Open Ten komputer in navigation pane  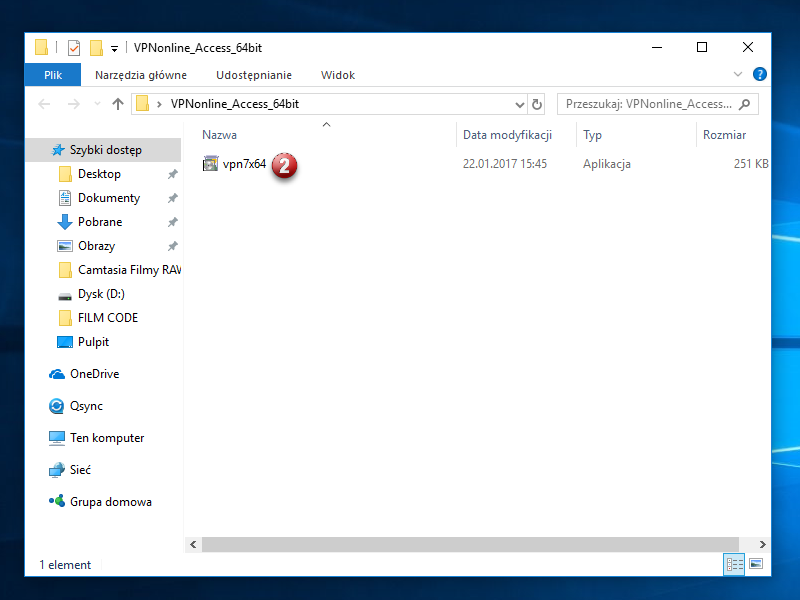point(107,438)
